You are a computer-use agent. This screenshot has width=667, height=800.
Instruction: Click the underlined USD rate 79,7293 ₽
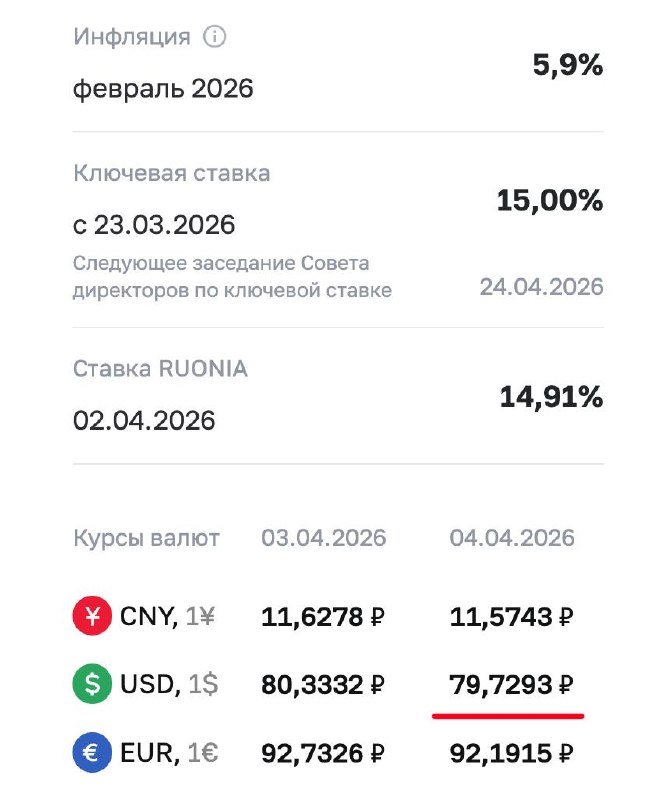(x=510, y=685)
